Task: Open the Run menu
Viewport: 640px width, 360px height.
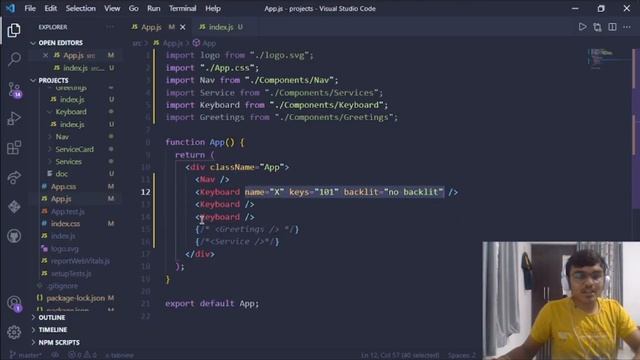Action: 154,8
